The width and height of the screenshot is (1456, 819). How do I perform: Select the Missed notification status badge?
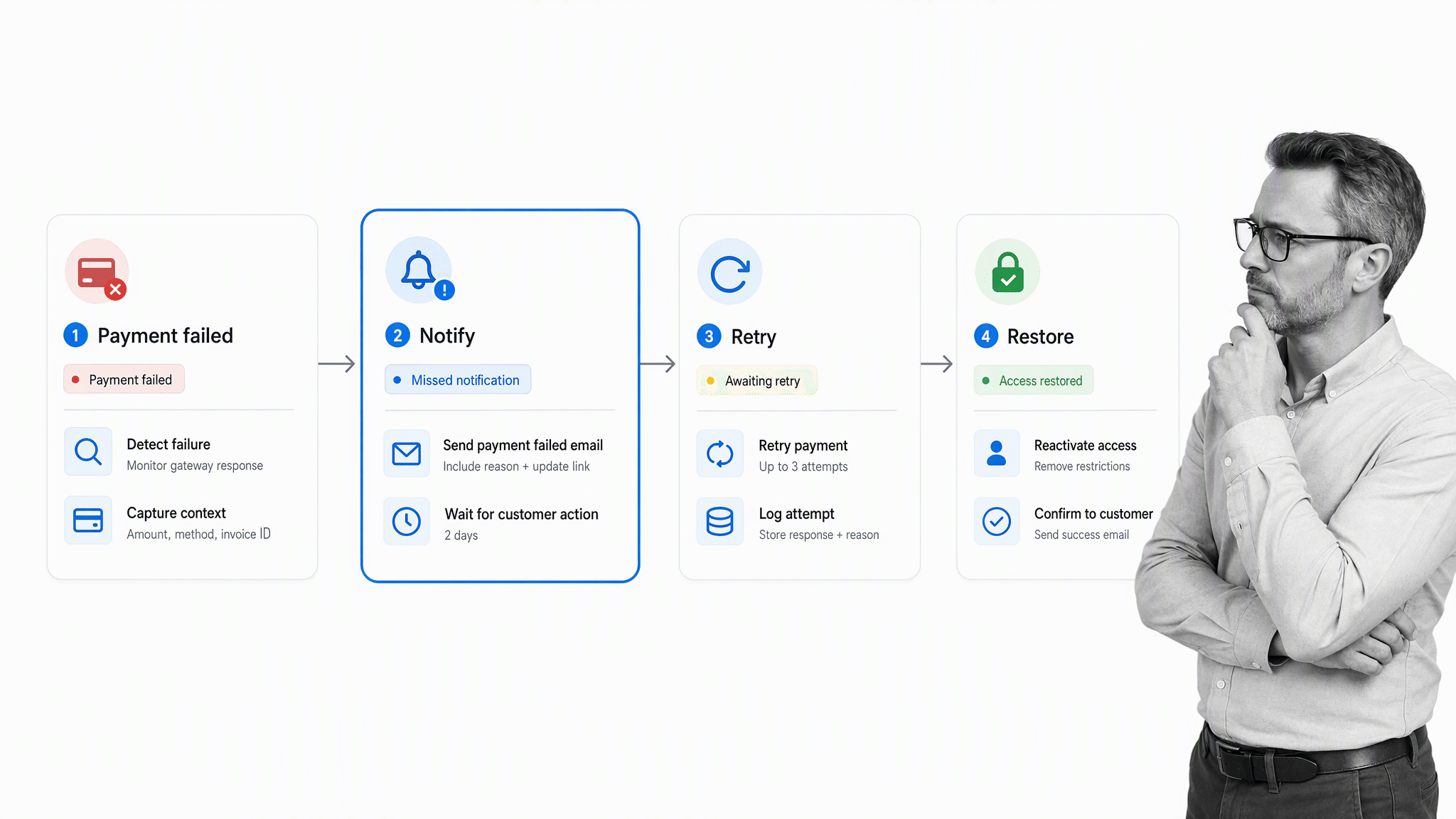458,380
